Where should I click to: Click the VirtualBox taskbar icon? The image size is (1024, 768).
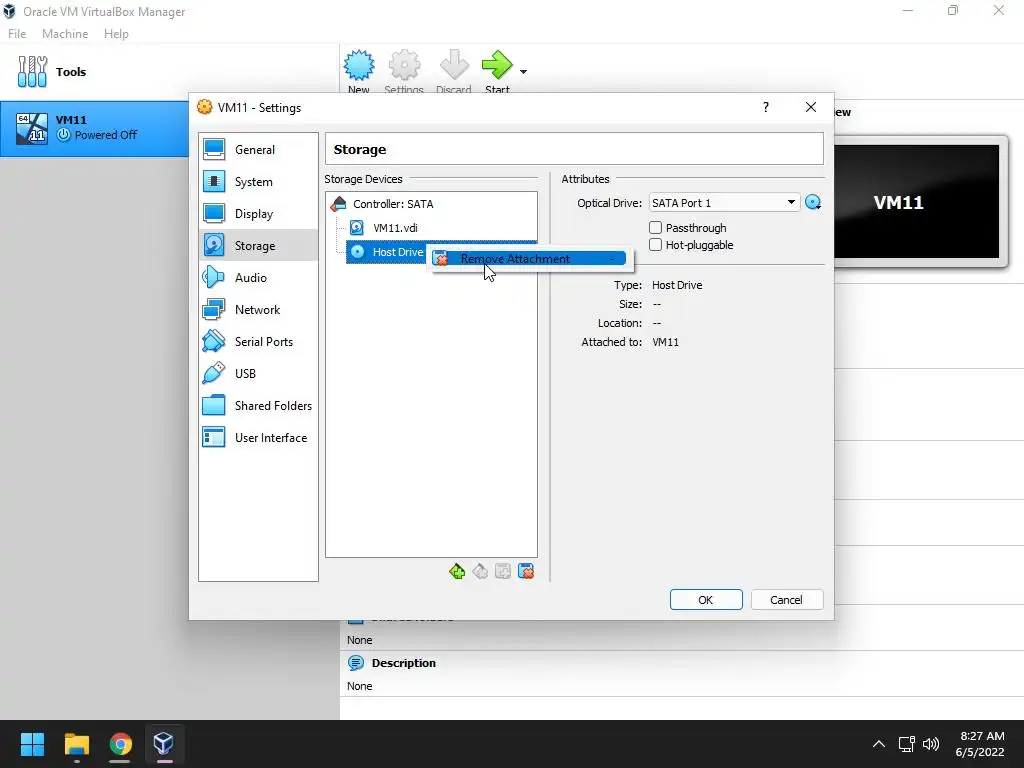coord(163,744)
